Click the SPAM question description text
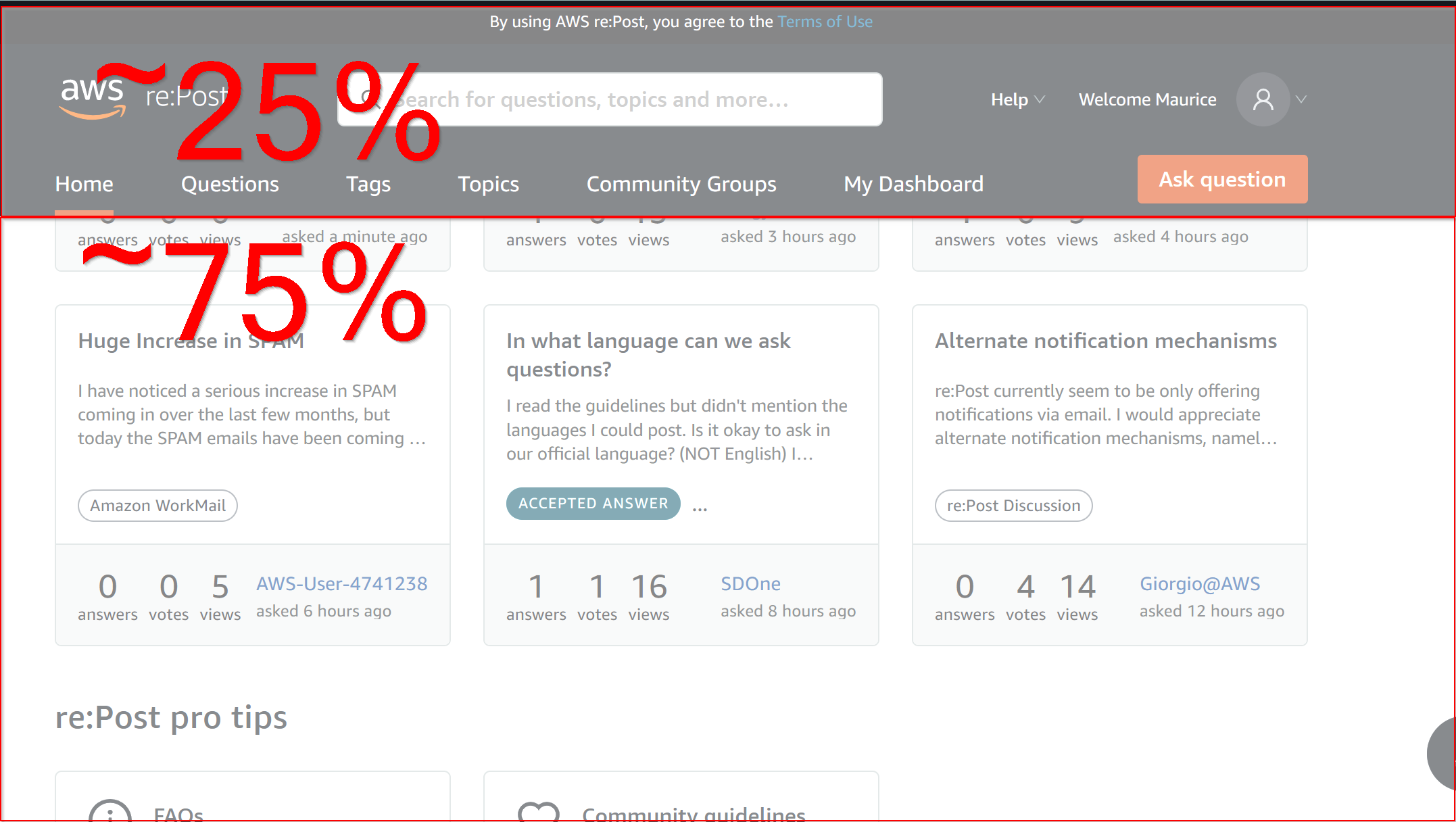The width and height of the screenshot is (1456, 822). point(251,414)
